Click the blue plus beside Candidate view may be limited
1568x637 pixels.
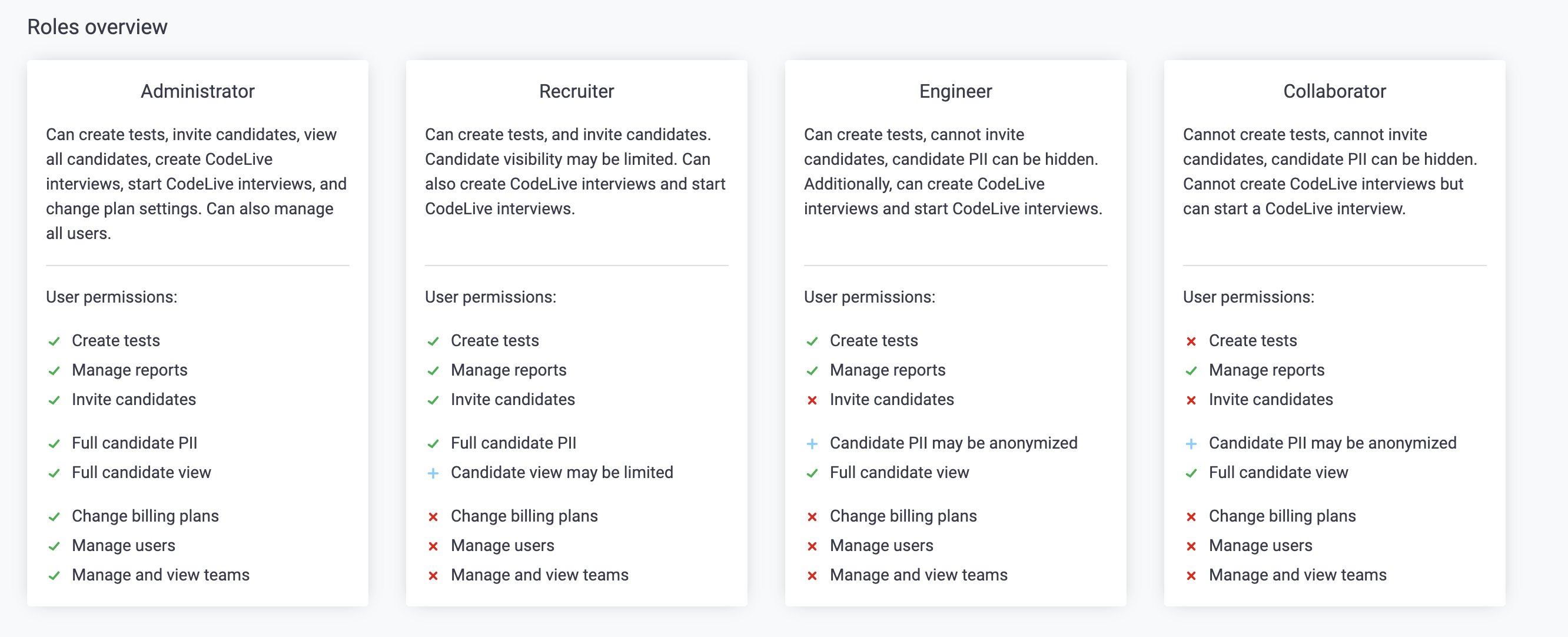(x=433, y=473)
